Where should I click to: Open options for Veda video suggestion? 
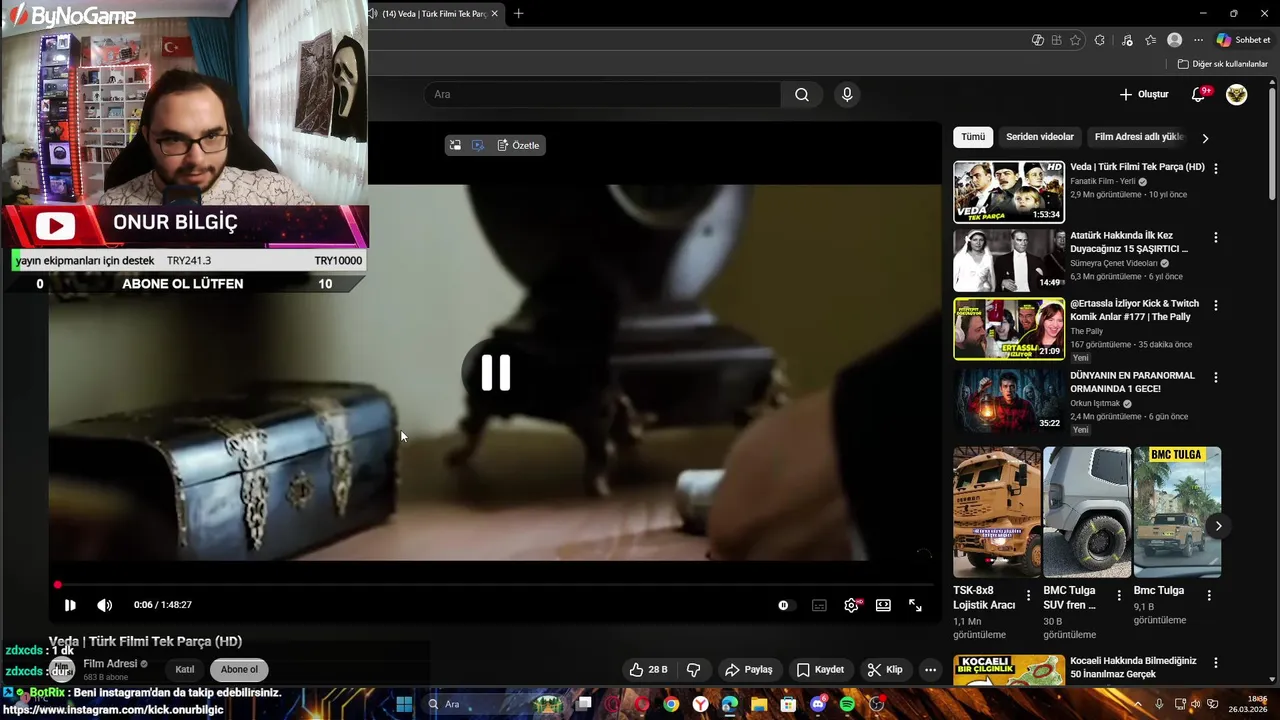1216,168
